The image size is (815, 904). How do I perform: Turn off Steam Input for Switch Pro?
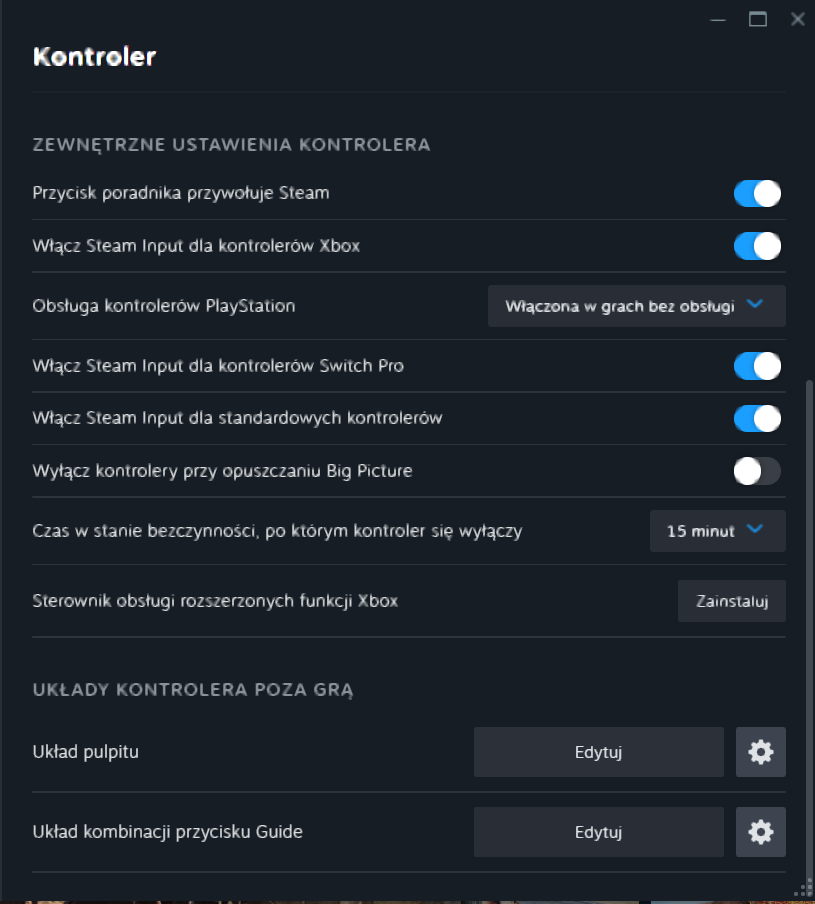coord(757,366)
